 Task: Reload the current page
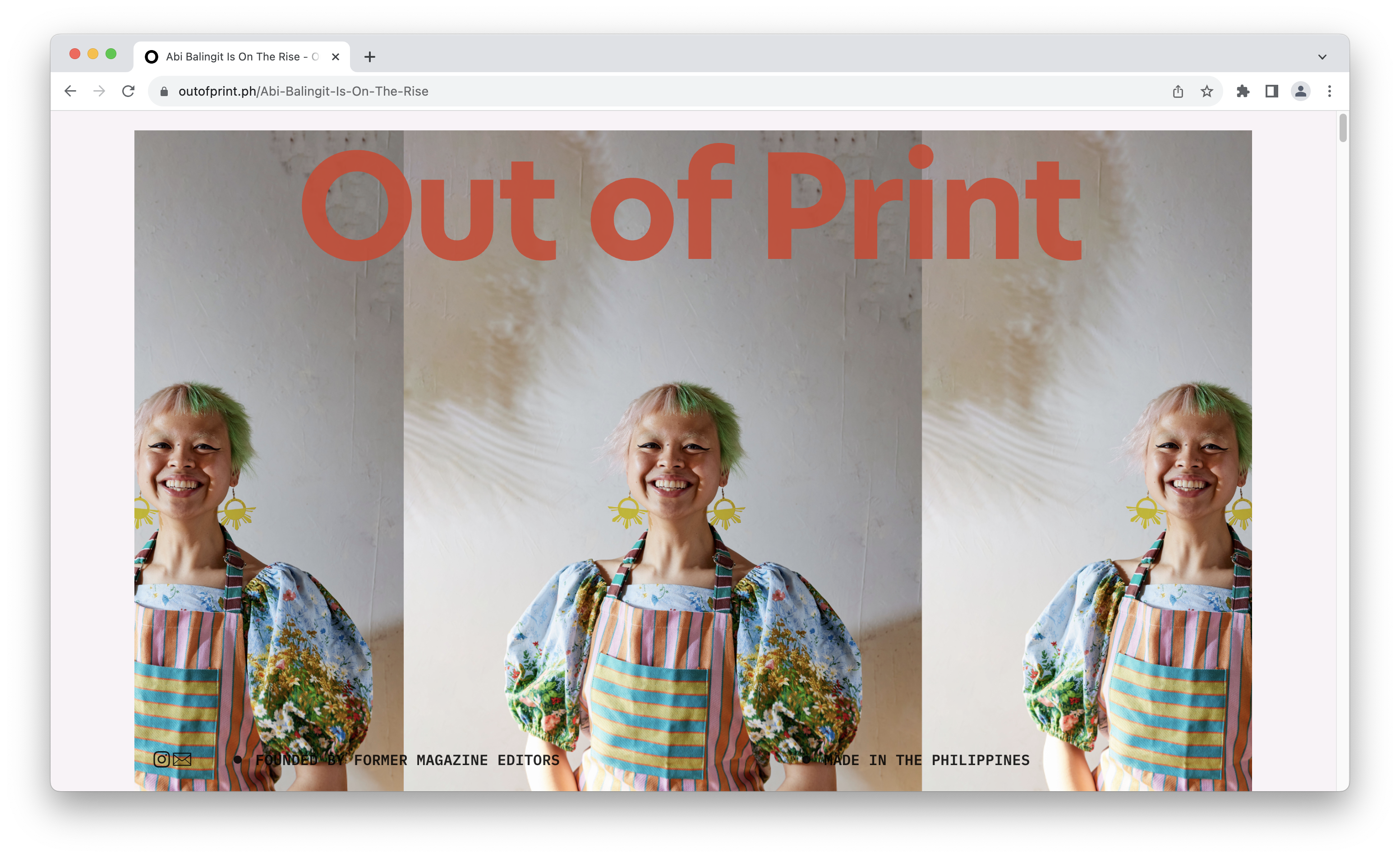click(x=129, y=92)
